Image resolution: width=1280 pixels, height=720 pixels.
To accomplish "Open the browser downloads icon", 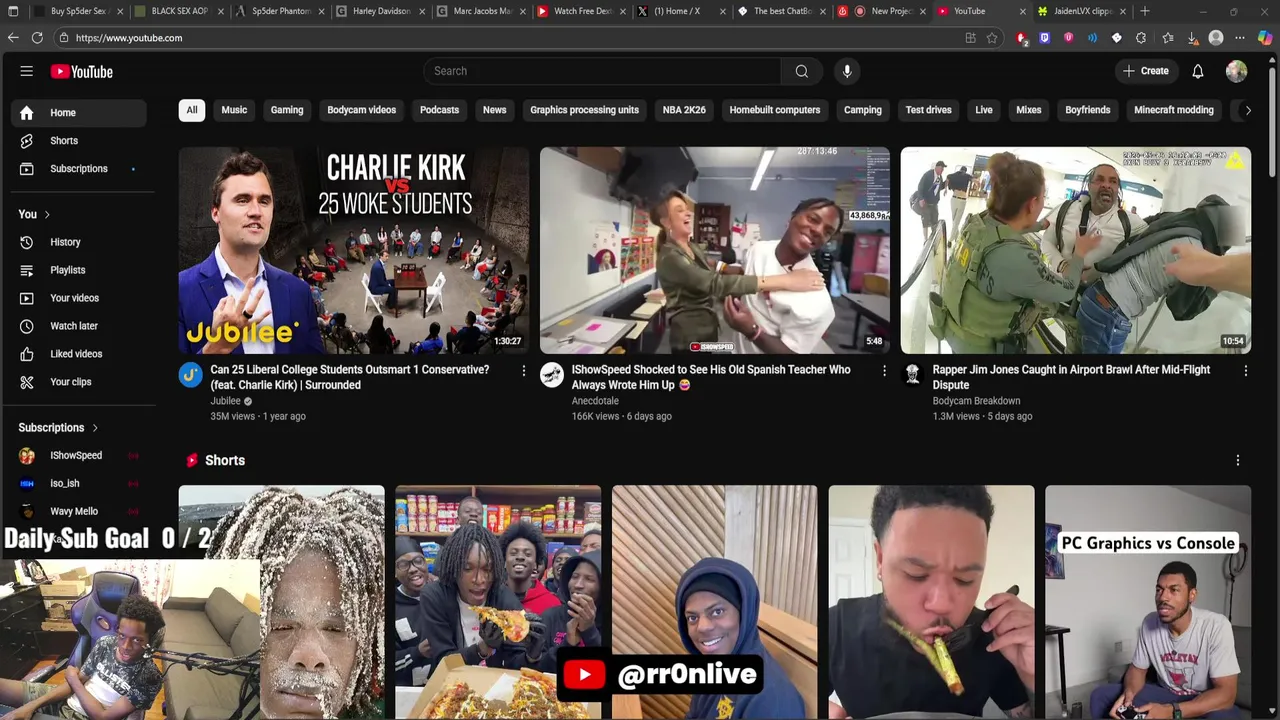I will (x=1192, y=38).
